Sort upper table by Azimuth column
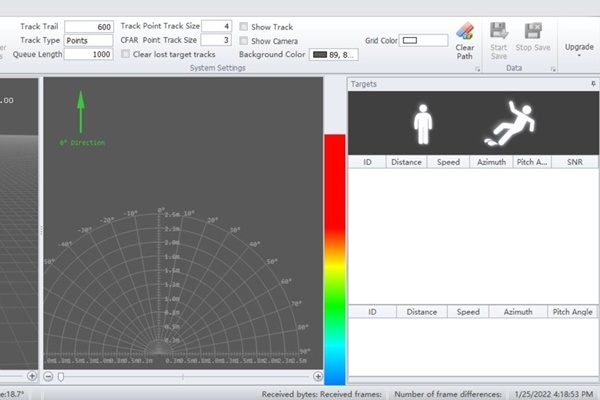This screenshot has width=600, height=400. (x=491, y=162)
